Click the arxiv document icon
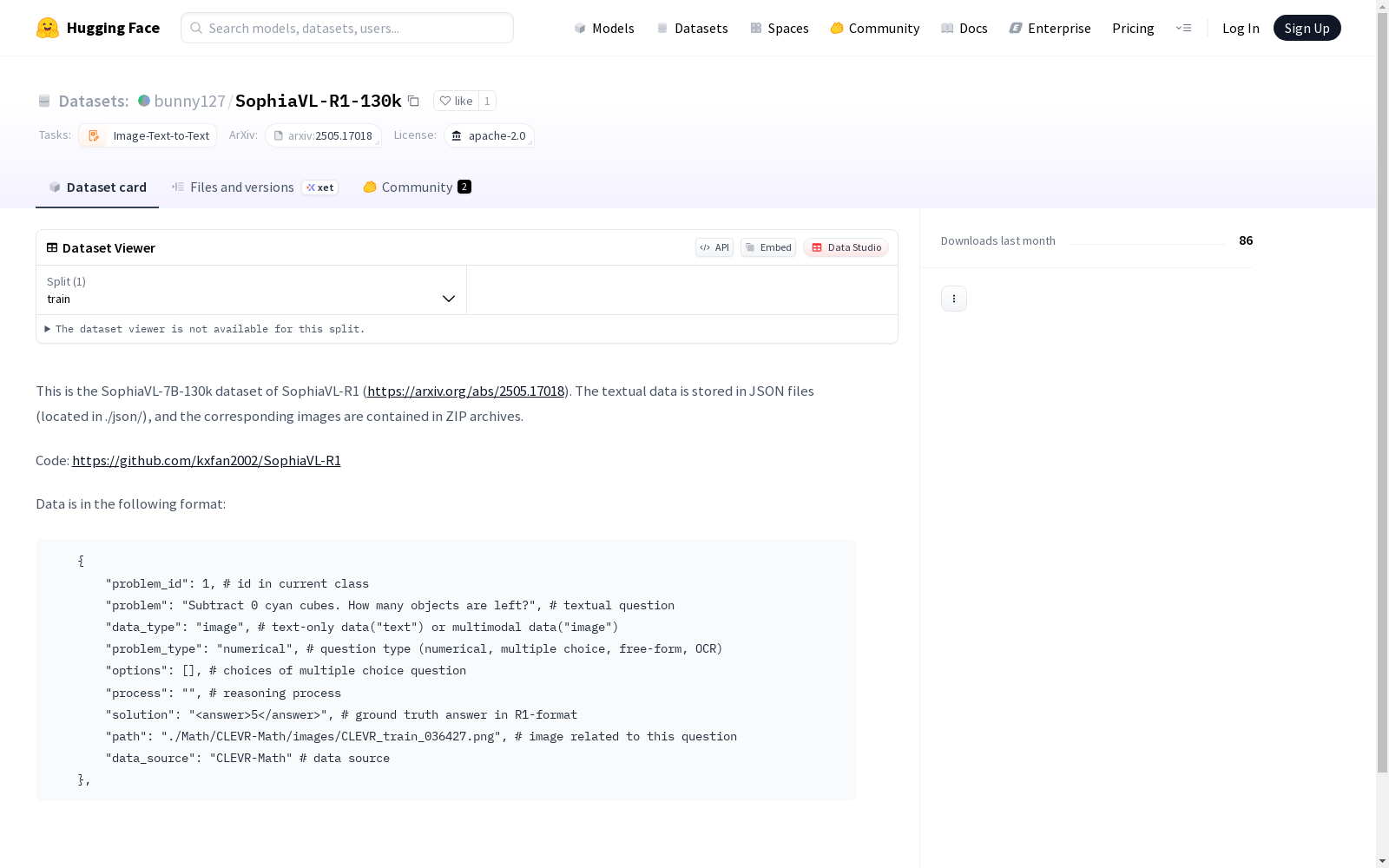This screenshot has height=868, width=1389. (279, 135)
